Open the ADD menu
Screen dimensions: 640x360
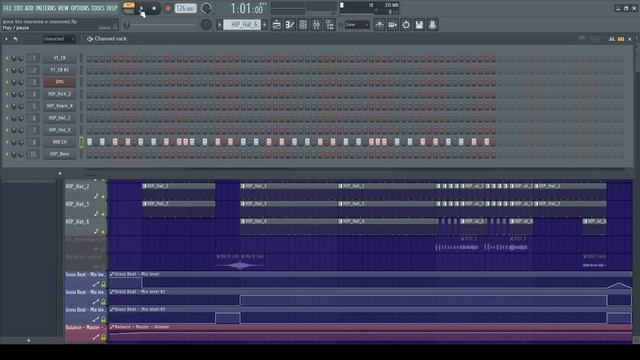[29, 8]
